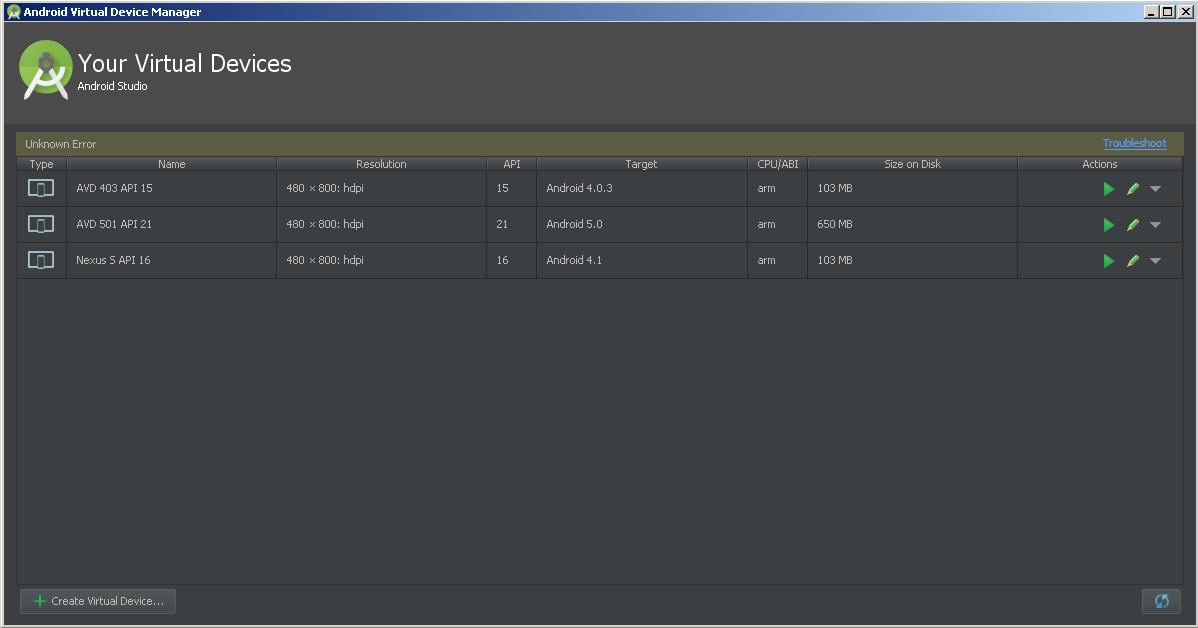Open actions dropdown for AVD 403 API 15

pyautogui.click(x=1155, y=189)
